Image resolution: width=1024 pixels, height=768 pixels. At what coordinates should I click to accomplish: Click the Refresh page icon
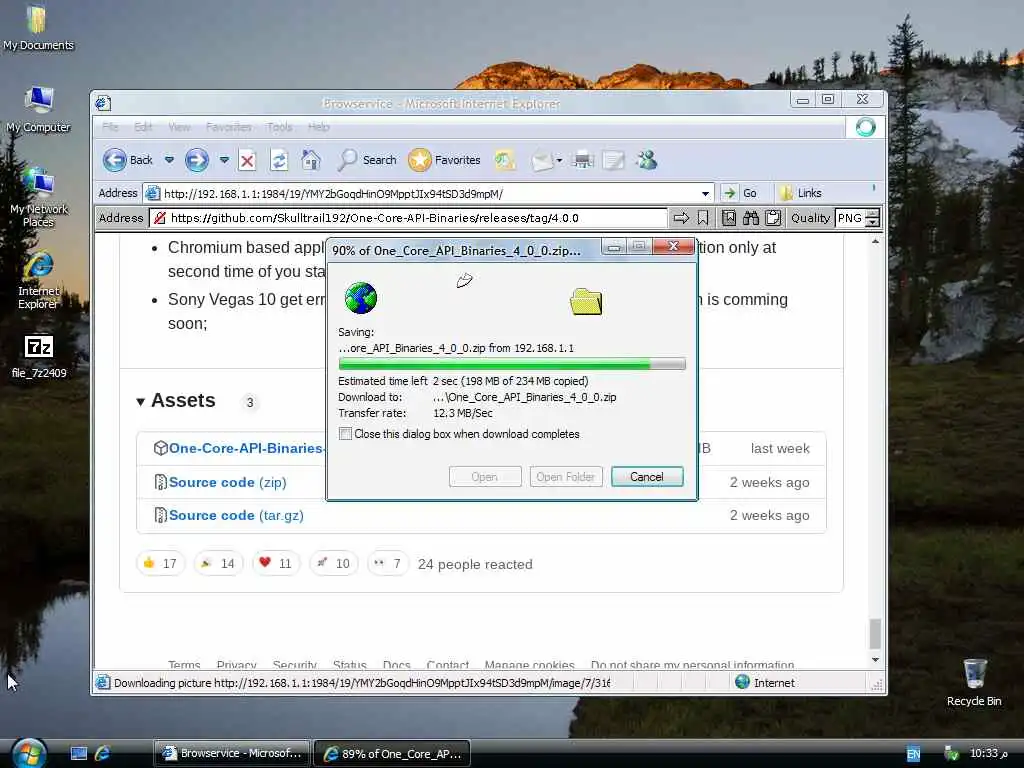(x=279, y=161)
